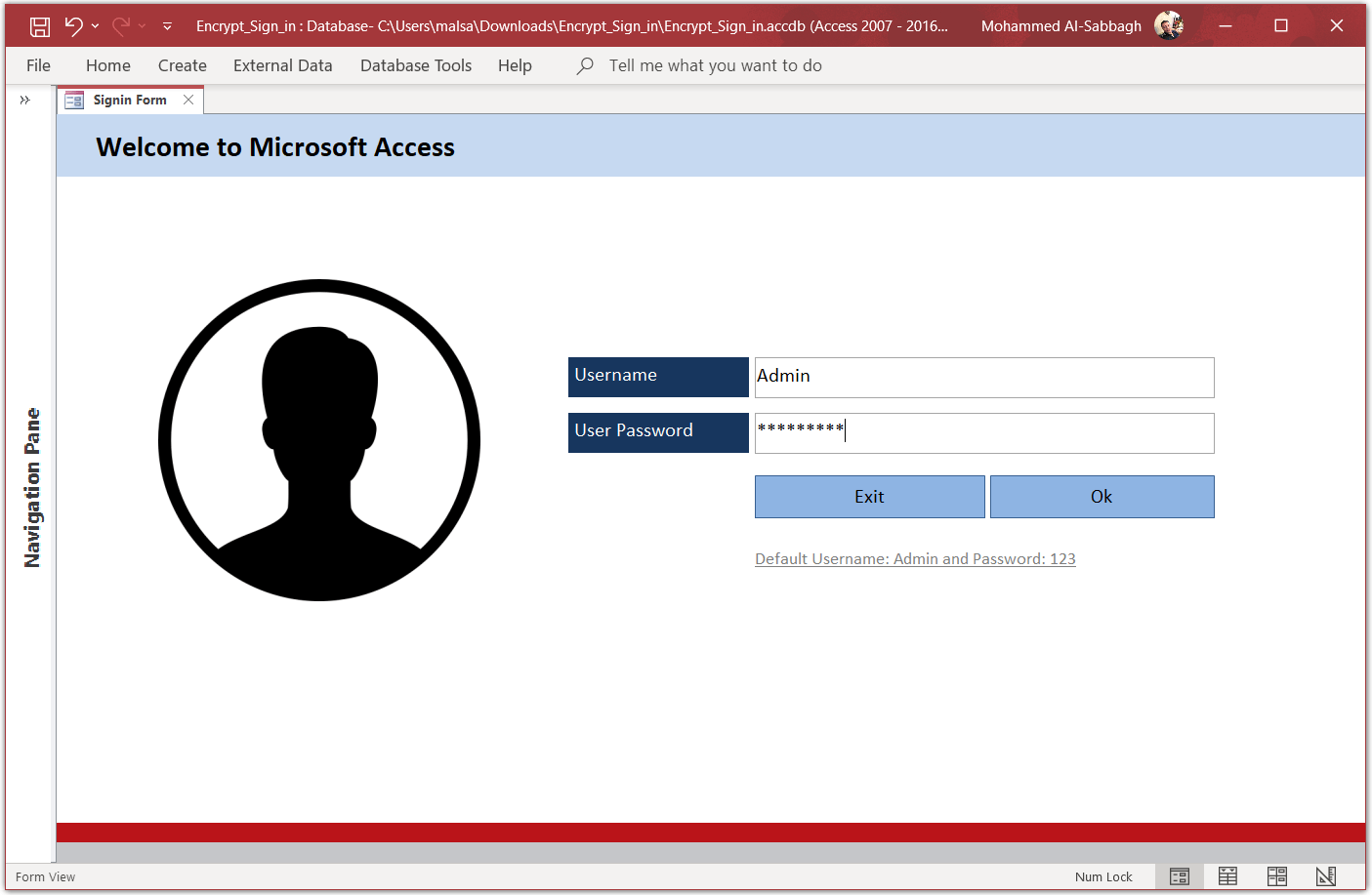The width and height of the screenshot is (1372, 895).
Task: Open Customize Quick Access Toolbar dropdown
Action: coord(167,26)
